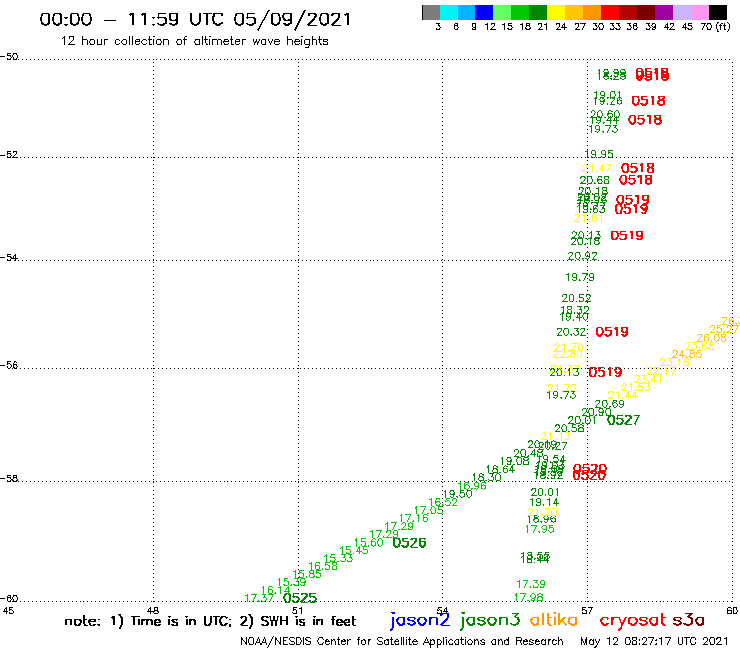This screenshot has height=650, width=740.
Task: Click the orange 'altika' label
Action: coord(554,619)
